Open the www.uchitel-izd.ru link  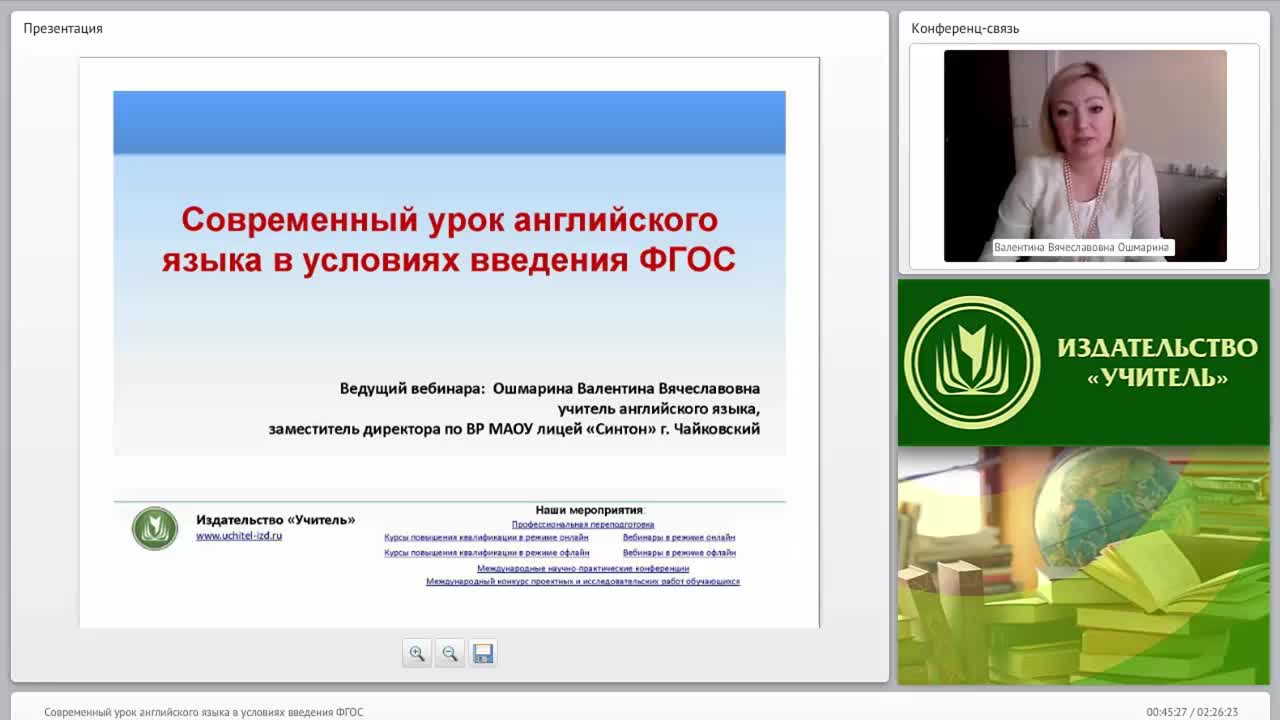[239, 536]
